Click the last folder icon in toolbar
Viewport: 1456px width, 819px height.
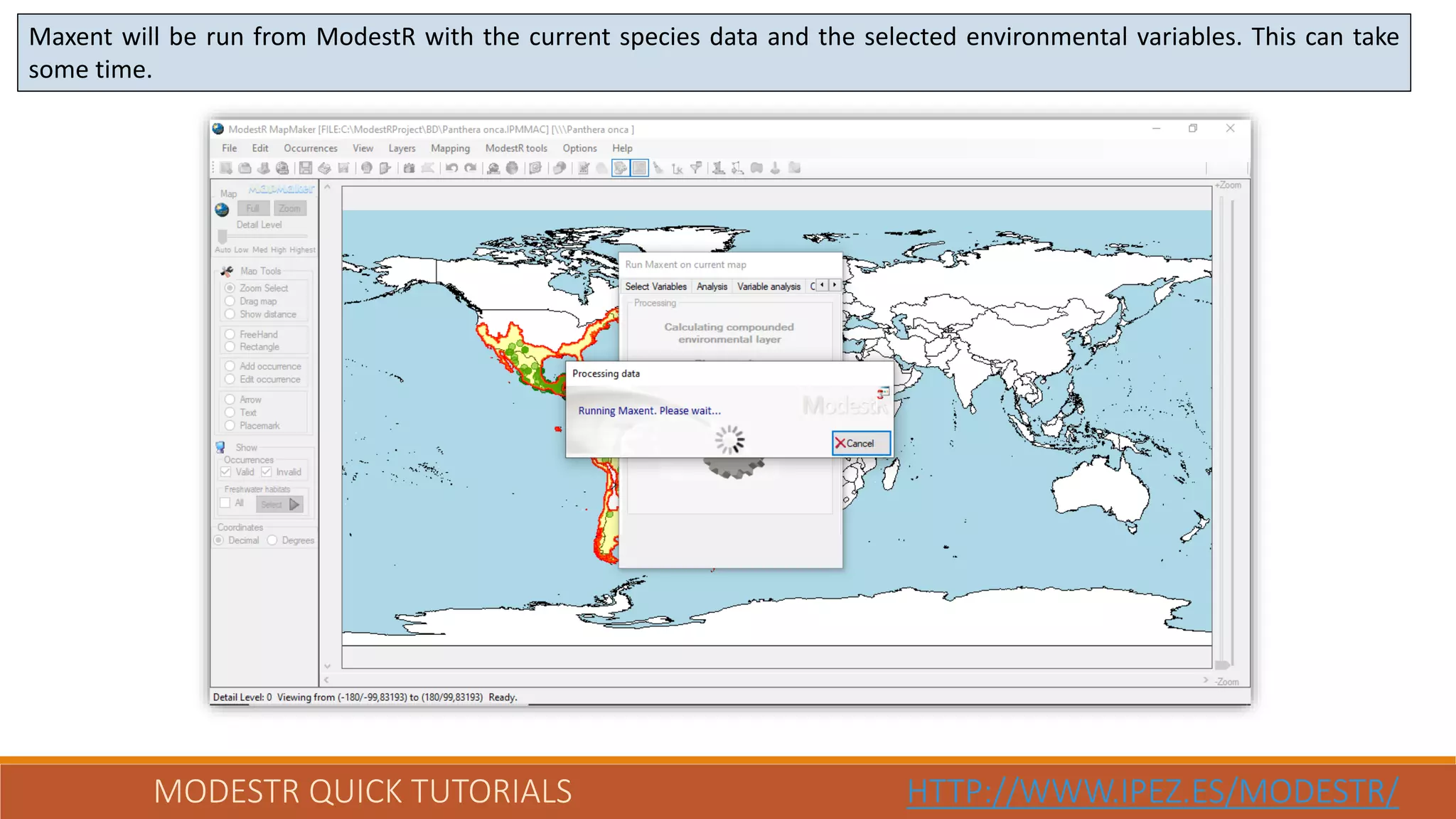pos(795,168)
